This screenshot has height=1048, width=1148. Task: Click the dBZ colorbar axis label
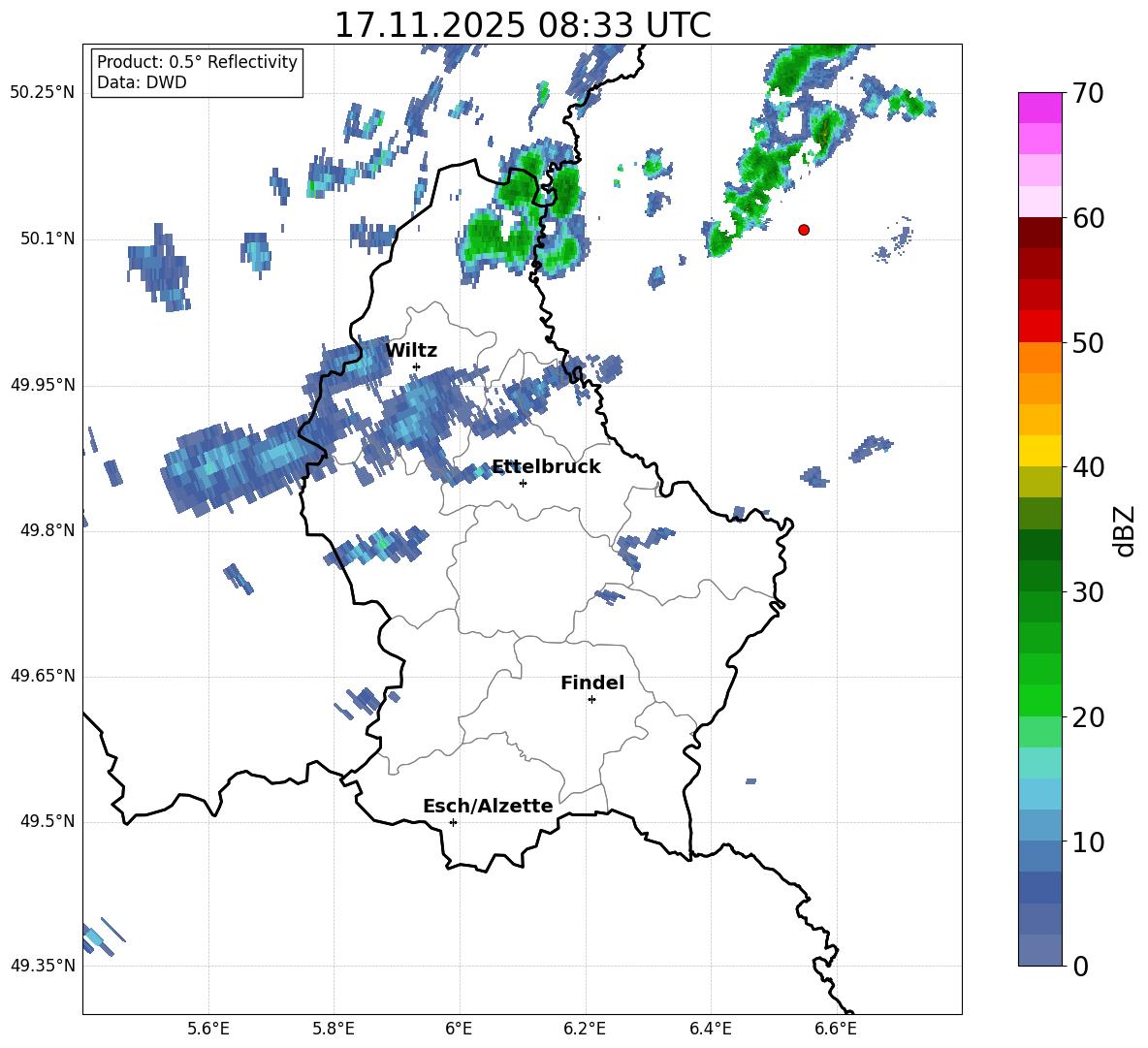pos(1125,530)
